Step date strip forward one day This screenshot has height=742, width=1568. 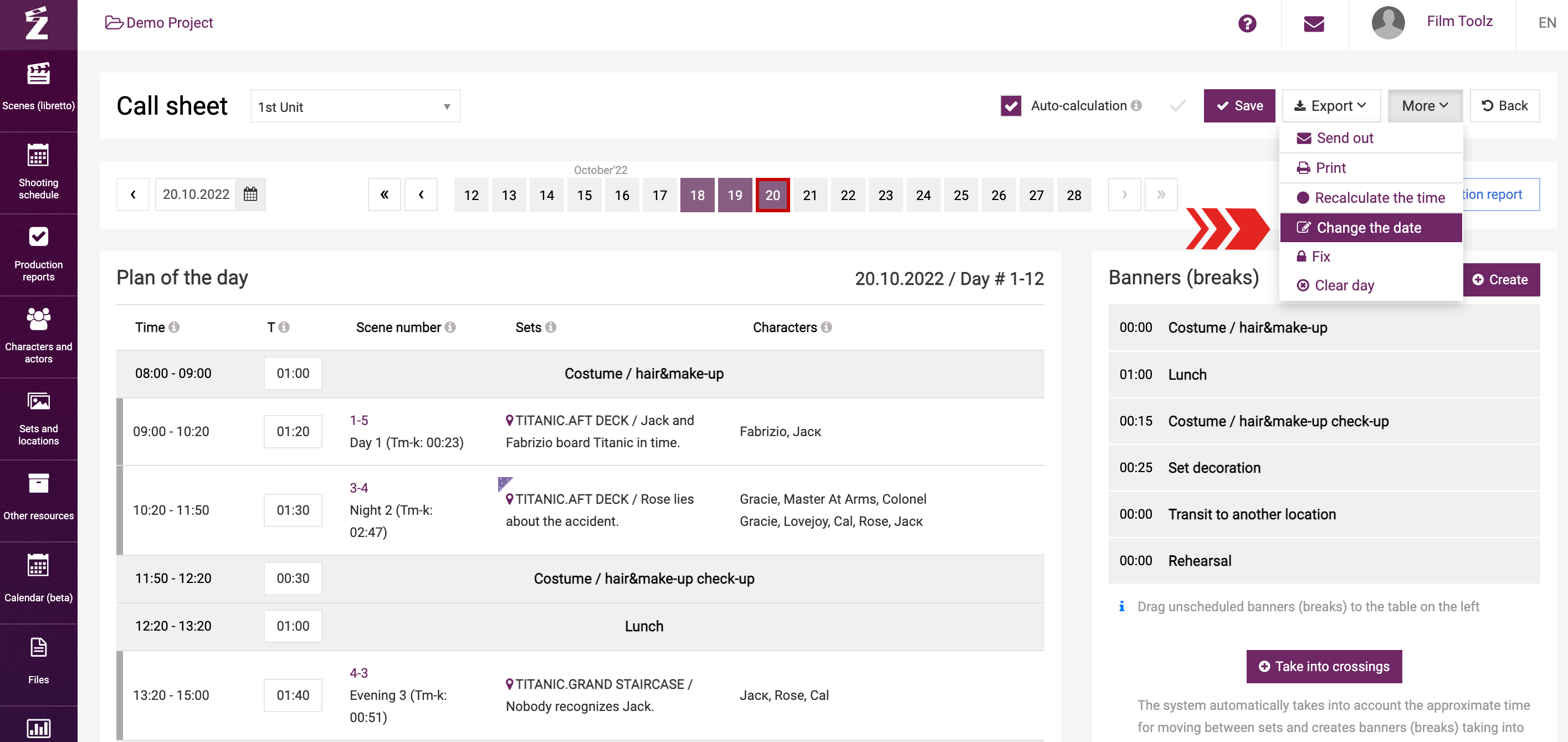tap(1124, 195)
